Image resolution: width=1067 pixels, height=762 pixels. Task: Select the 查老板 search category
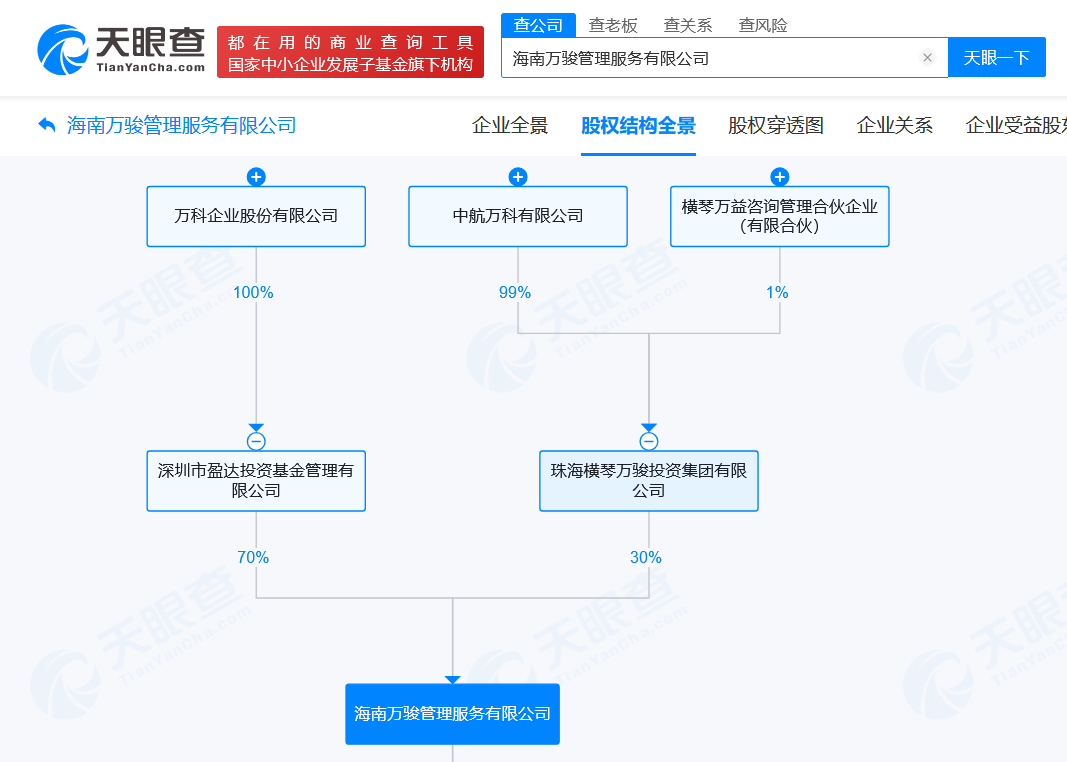(x=613, y=24)
